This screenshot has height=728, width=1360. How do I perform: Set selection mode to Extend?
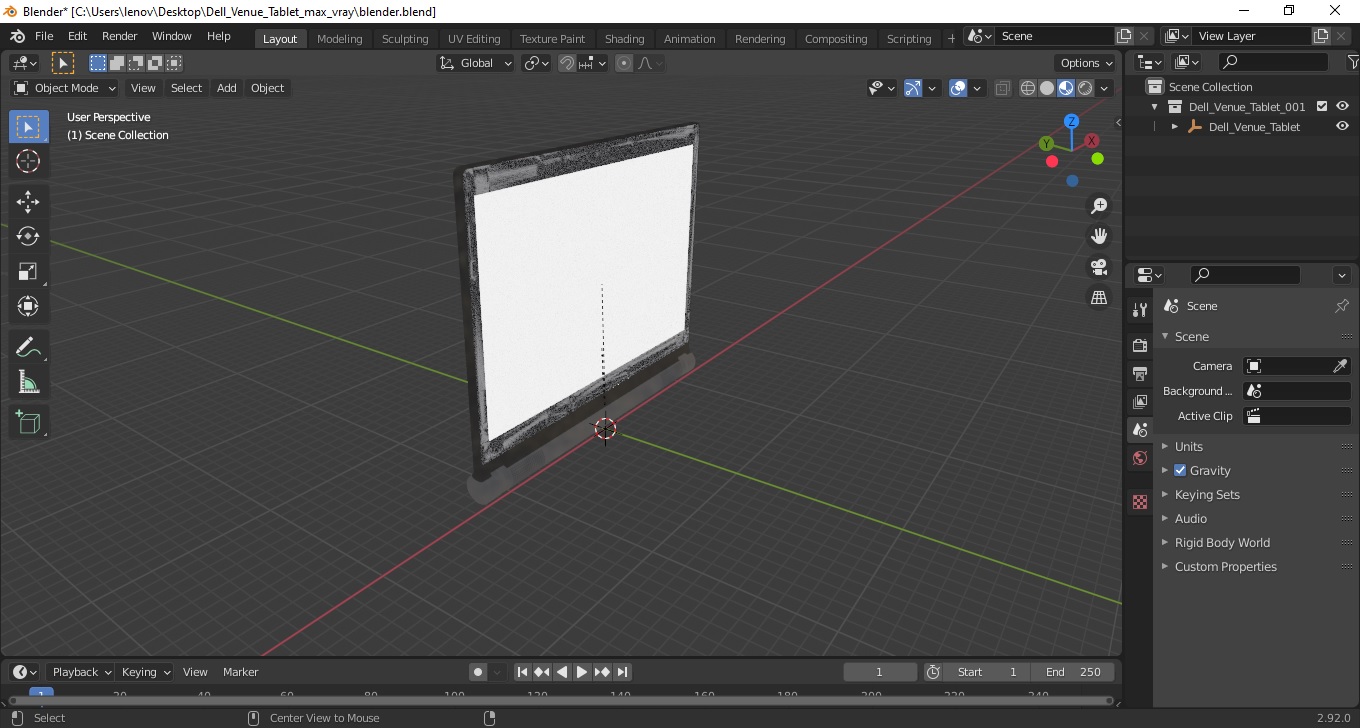[117, 63]
